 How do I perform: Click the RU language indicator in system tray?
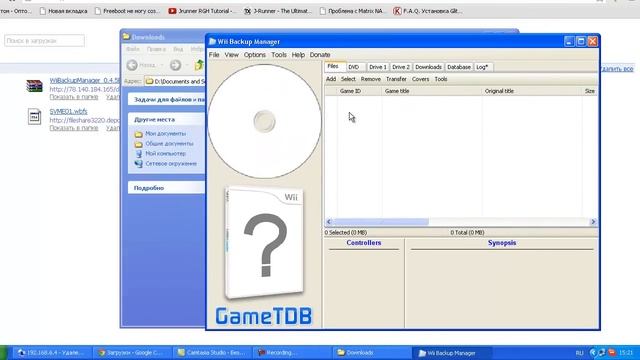[x=579, y=353]
